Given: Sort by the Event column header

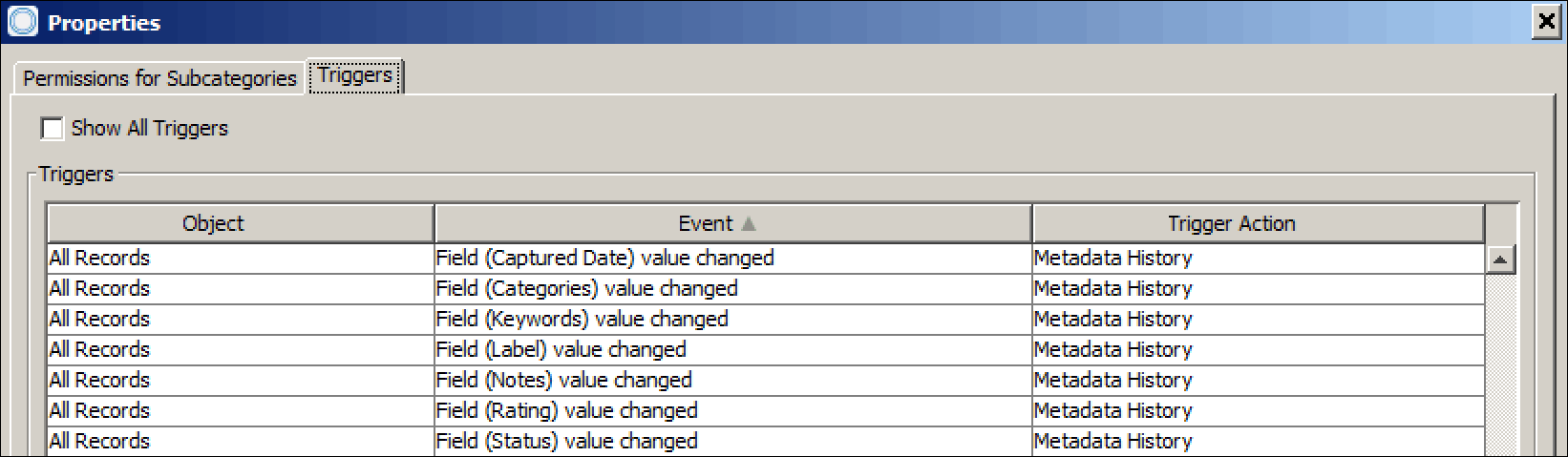Looking at the screenshot, I should (705, 223).
